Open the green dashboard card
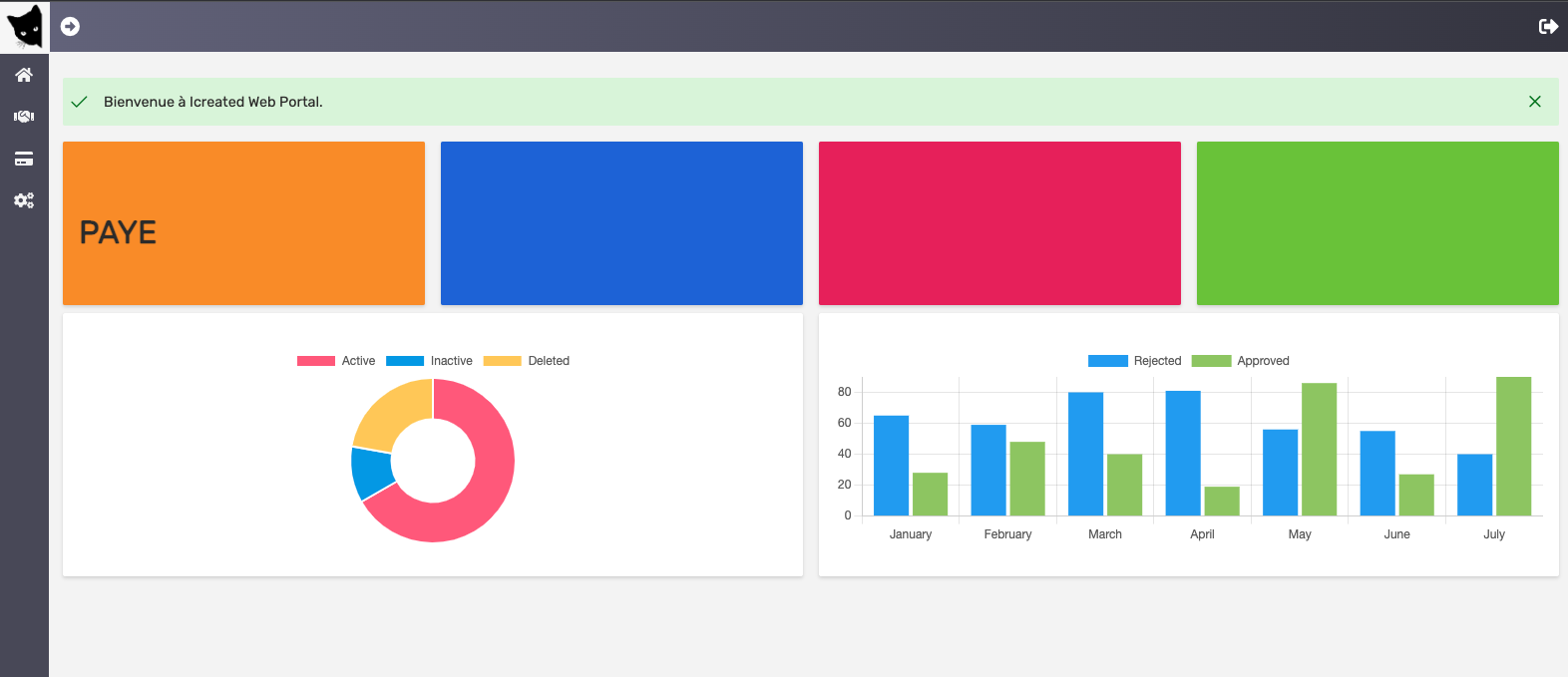The image size is (1568, 677). (x=1377, y=223)
